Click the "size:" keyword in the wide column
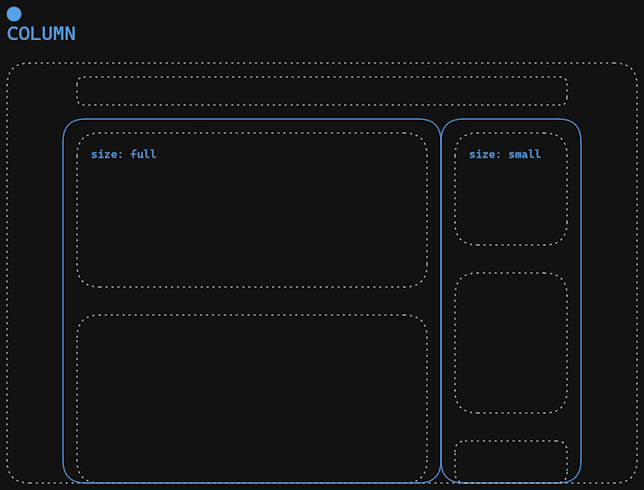Viewport: 644px width, 490px height. pyautogui.click(x=107, y=154)
